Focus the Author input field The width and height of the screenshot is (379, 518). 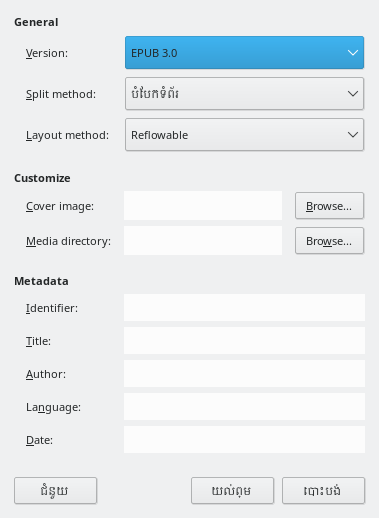[x=244, y=374]
